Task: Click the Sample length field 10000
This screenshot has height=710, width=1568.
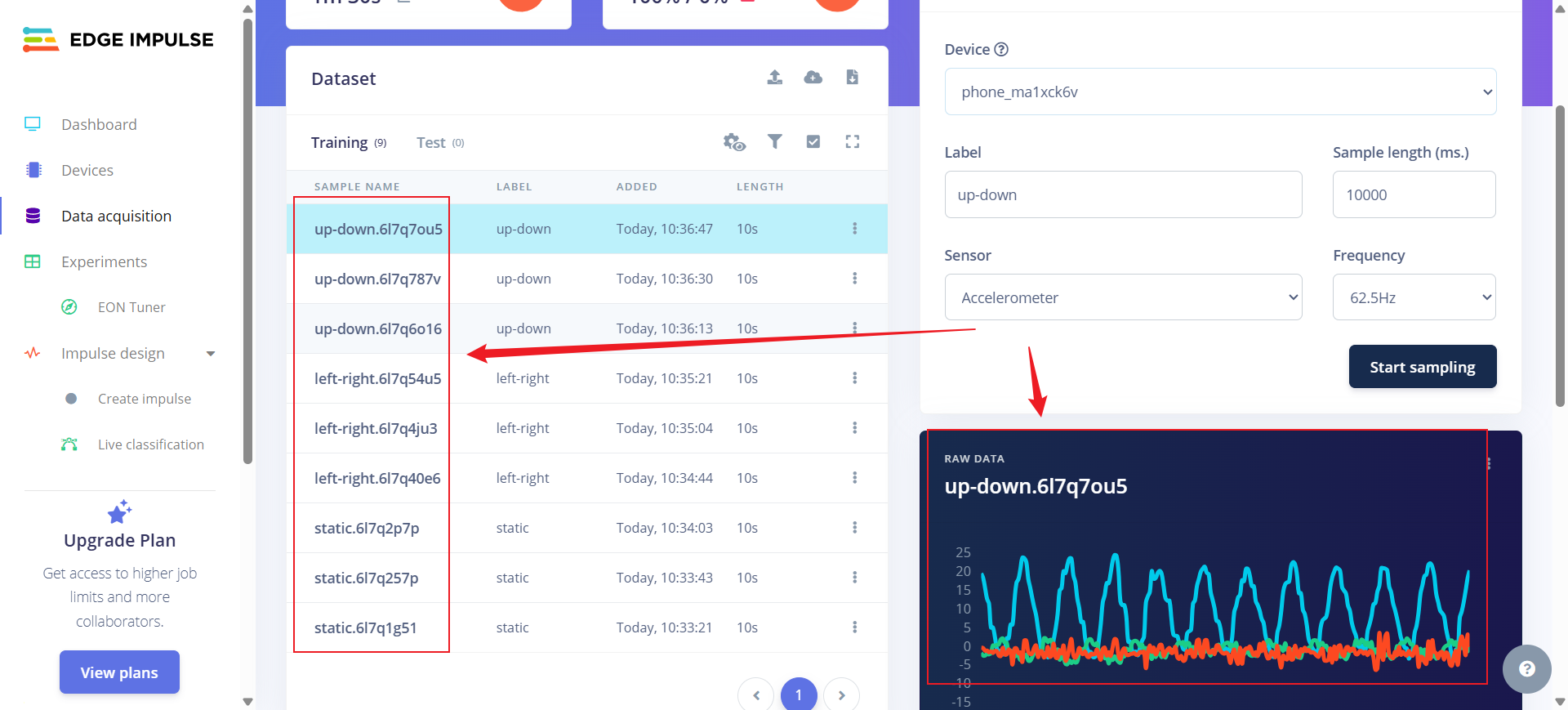Action: [1414, 194]
